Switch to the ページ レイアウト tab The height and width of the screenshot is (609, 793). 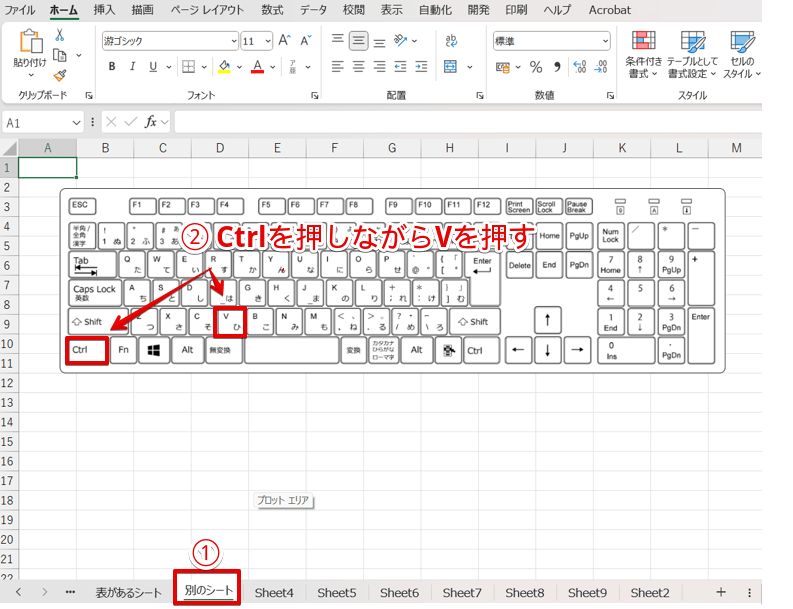pyautogui.click(x=207, y=10)
